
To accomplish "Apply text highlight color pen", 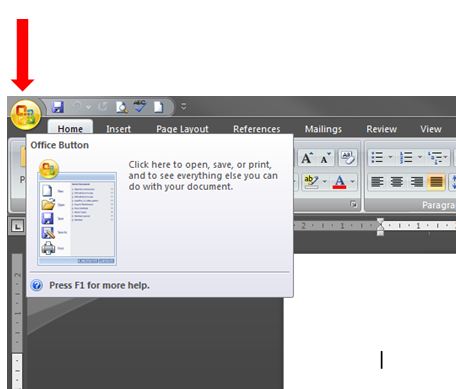I will [311, 182].
